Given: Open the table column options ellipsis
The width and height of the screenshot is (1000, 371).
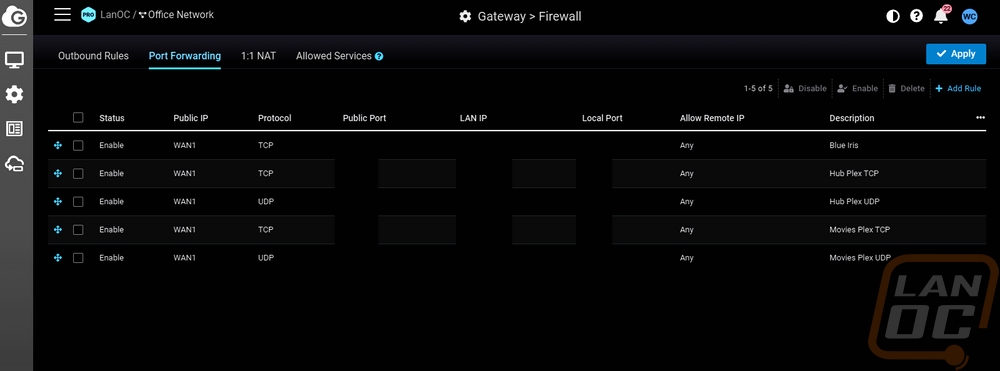Looking at the screenshot, I should tap(980, 118).
